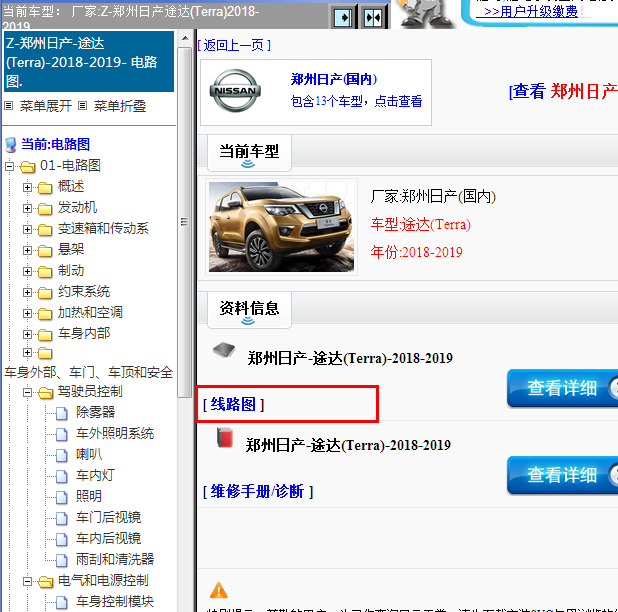Open 车身内部 in the tree
This screenshot has height=612, width=618.
coord(84,333)
